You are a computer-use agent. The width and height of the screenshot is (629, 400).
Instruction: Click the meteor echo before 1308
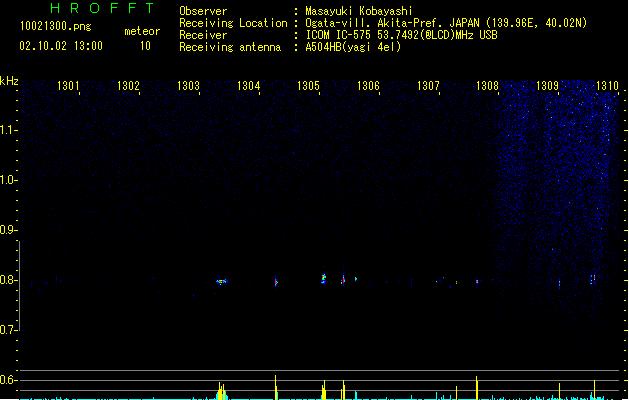tap(477, 282)
